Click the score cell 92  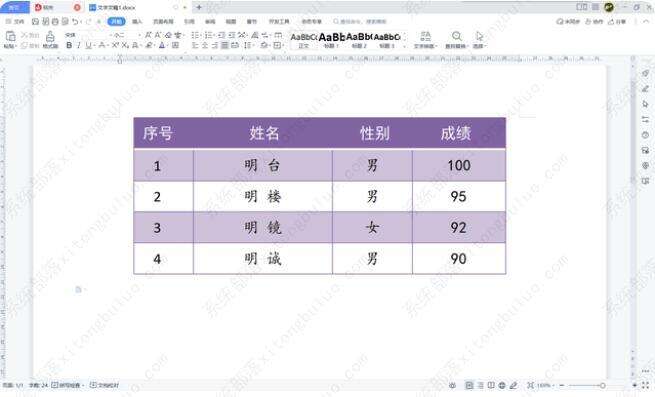(459, 228)
